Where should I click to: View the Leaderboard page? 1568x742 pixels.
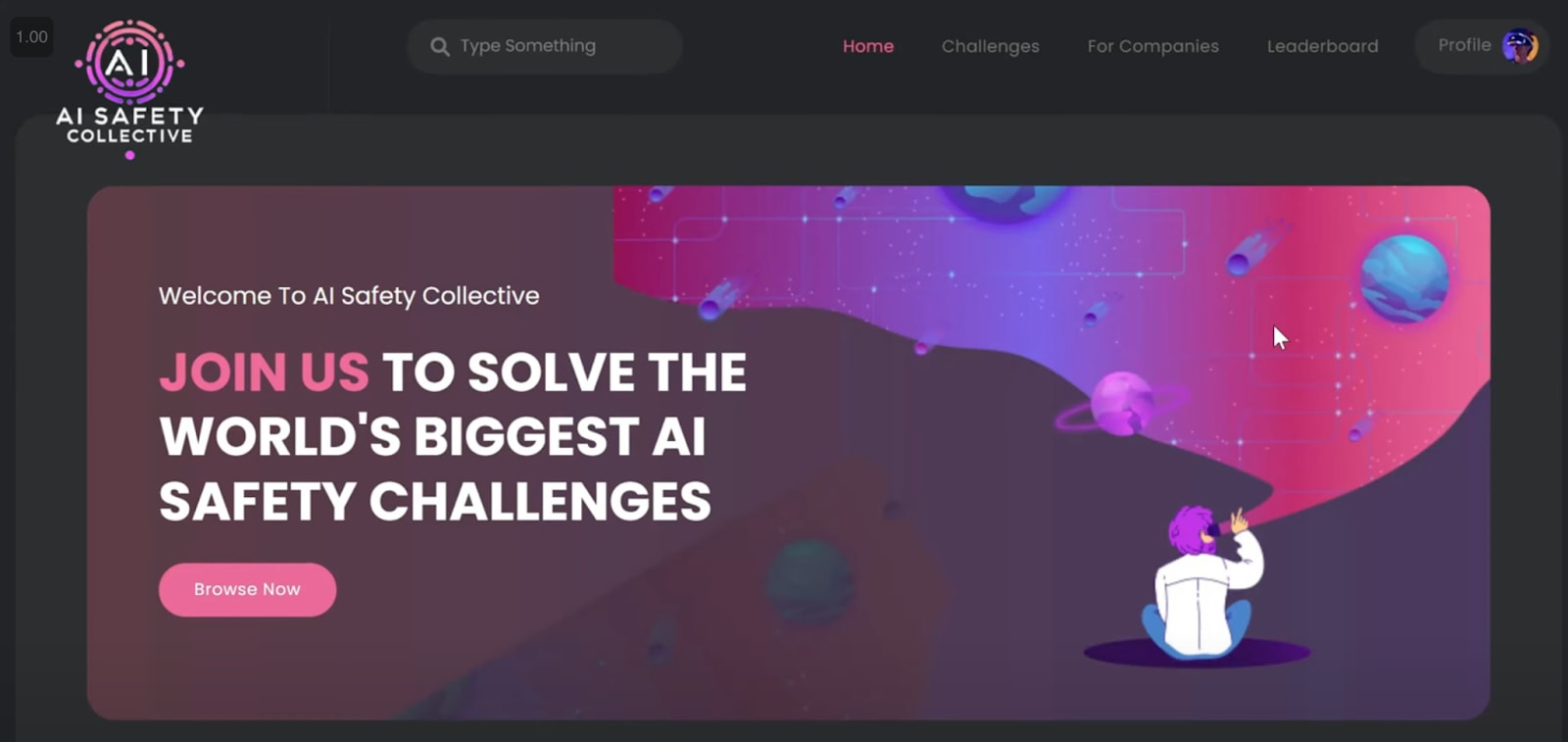(1322, 46)
